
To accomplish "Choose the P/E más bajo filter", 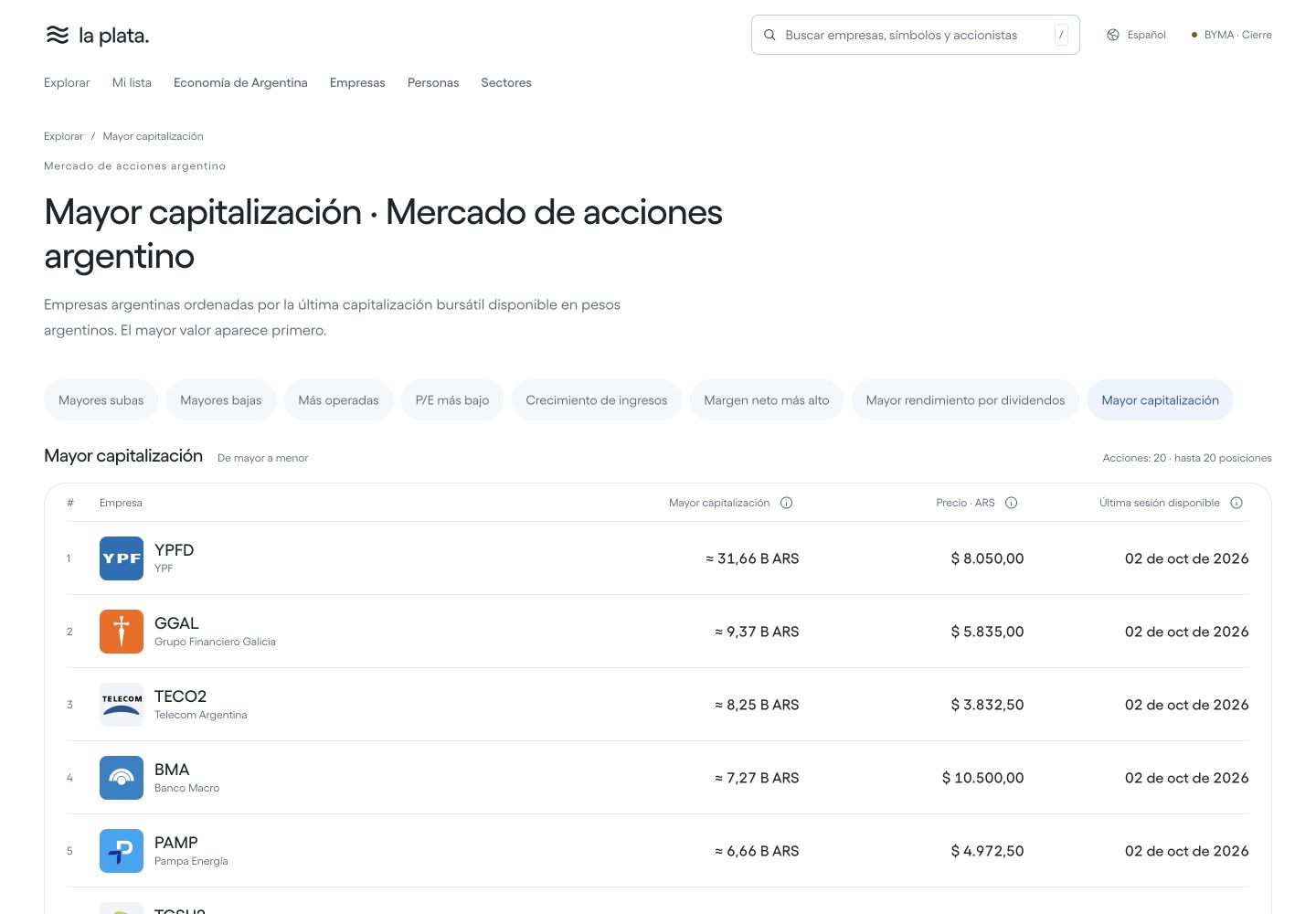I will [x=452, y=400].
